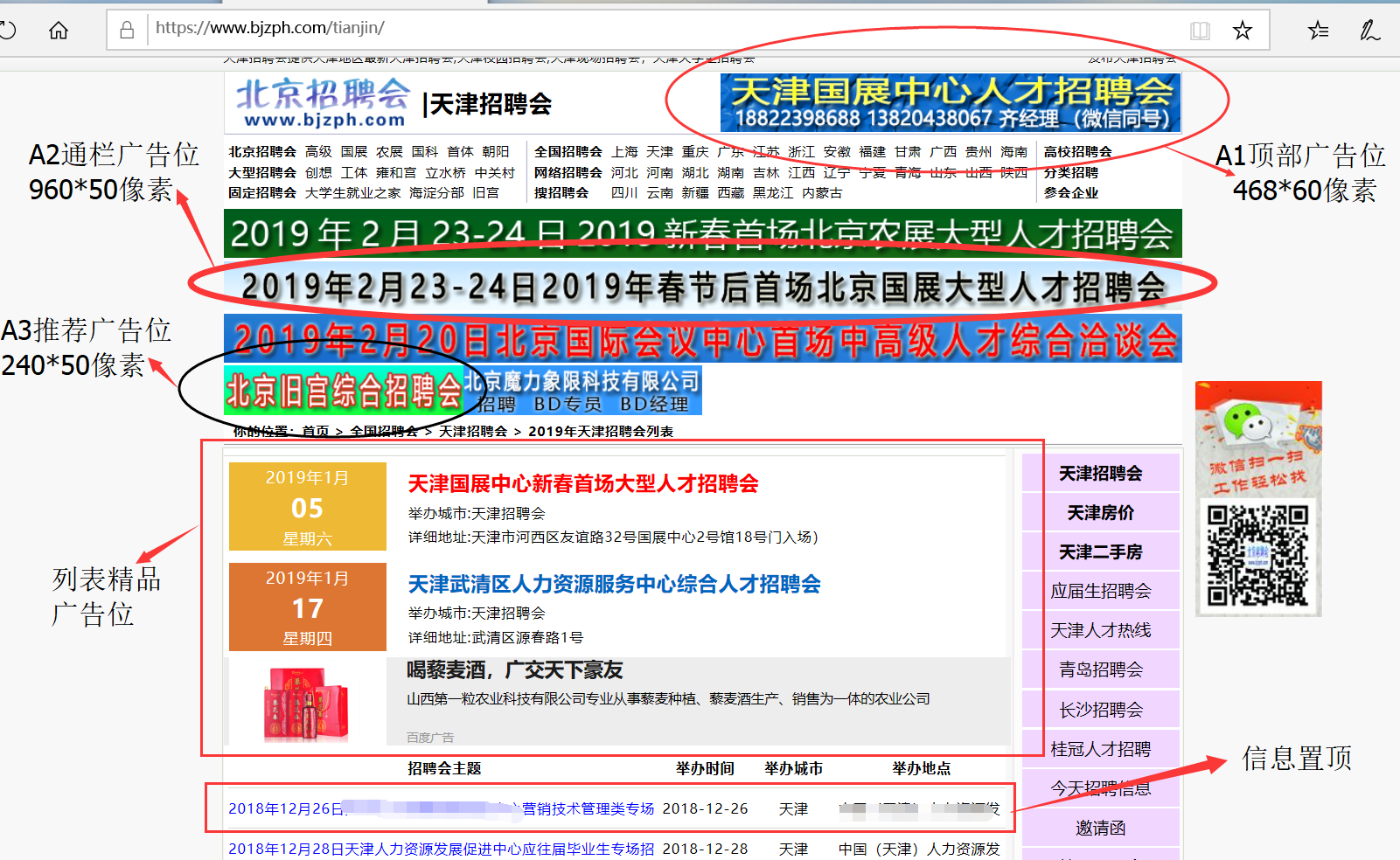Choose 内蒙古 region link

[x=822, y=193]
